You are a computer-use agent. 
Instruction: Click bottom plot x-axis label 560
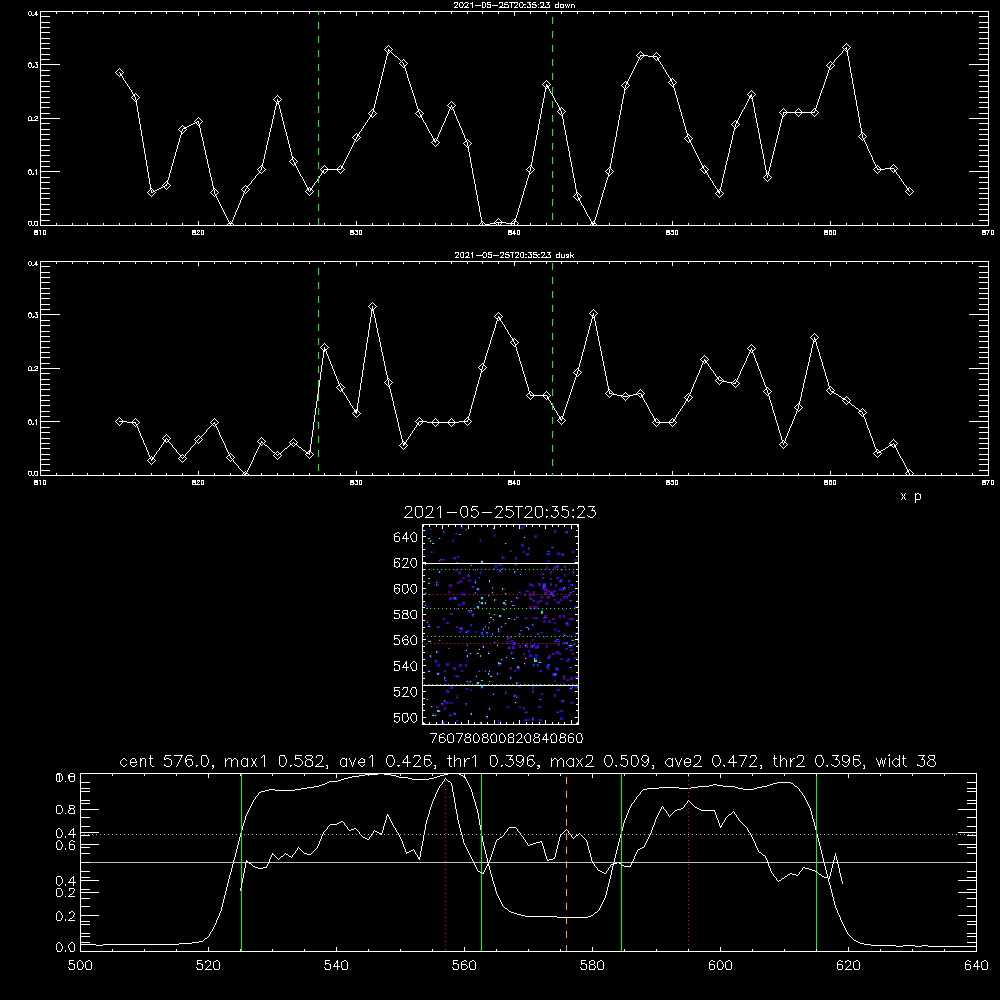coord(464,966)
